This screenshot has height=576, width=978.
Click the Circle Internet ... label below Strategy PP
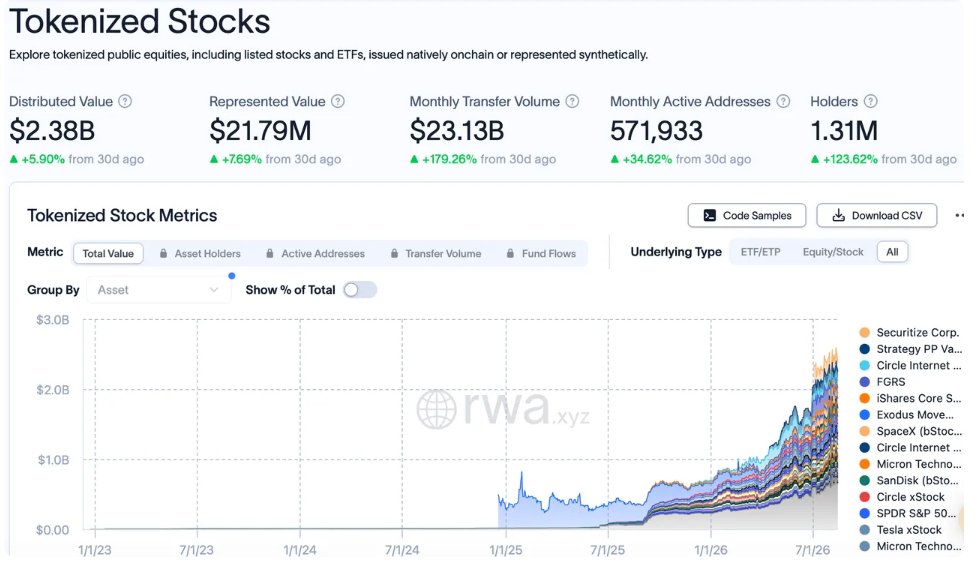coord(919,366)
